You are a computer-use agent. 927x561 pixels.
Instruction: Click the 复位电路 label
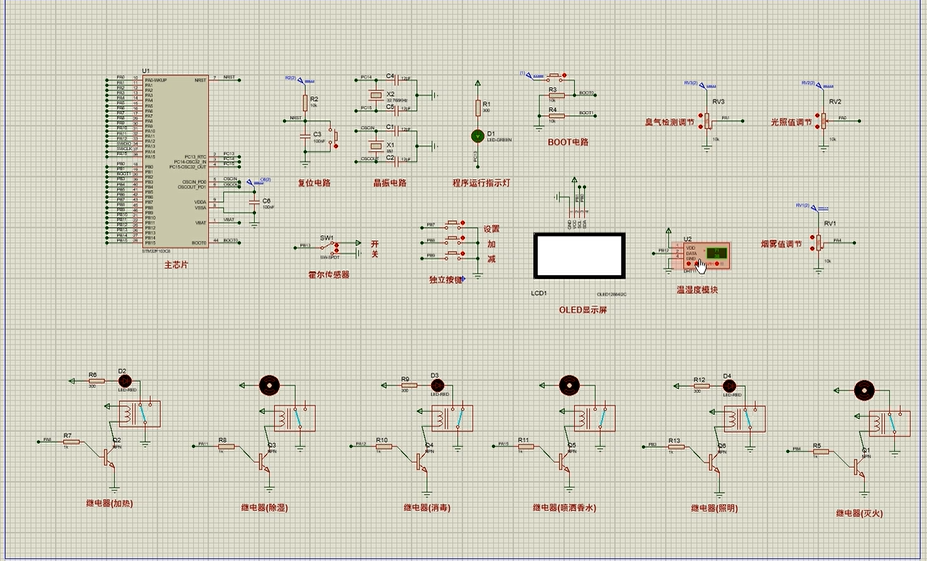(x=314, y=183)
